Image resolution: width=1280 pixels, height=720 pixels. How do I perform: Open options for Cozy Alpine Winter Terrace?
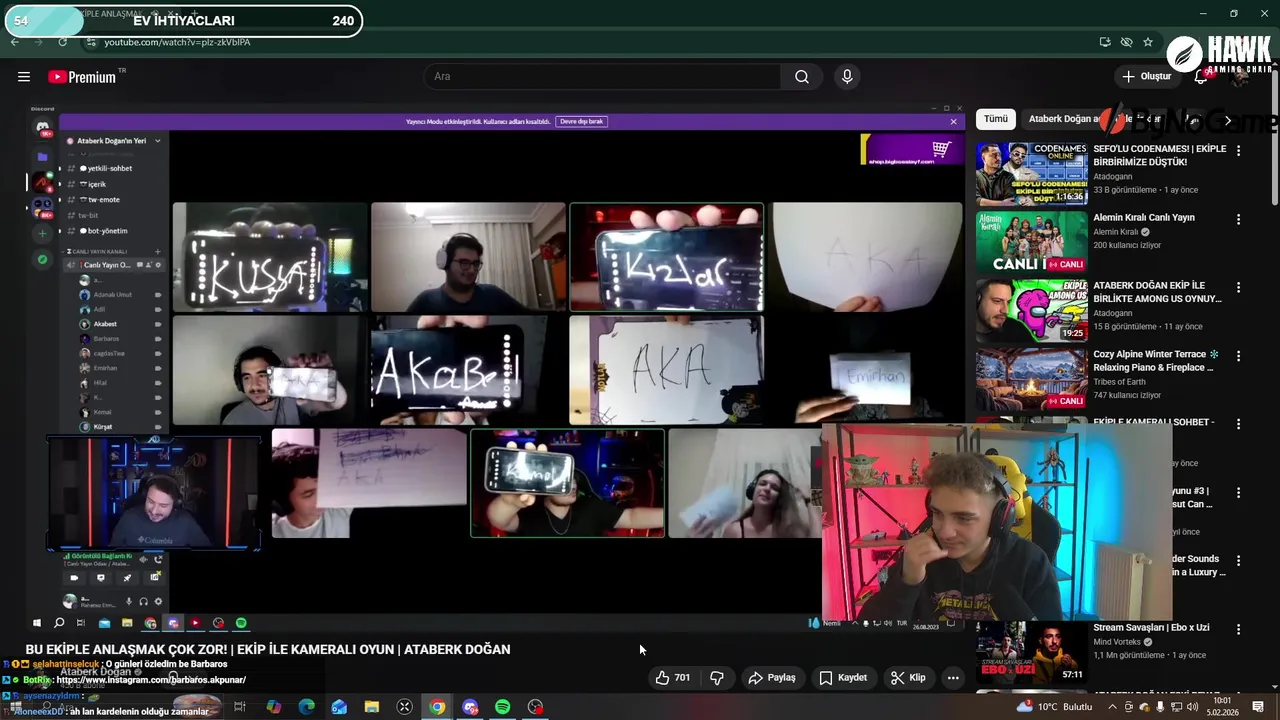coord(1238,356)
